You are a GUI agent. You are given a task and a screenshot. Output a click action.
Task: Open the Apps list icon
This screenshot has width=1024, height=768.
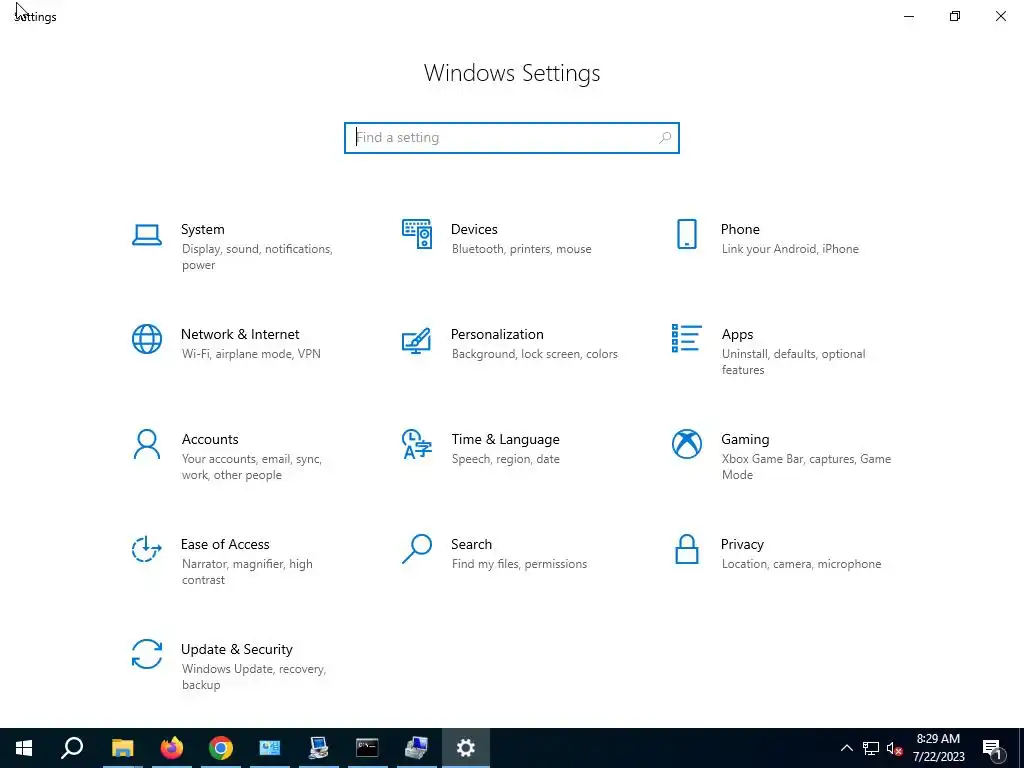pos(686,338)
